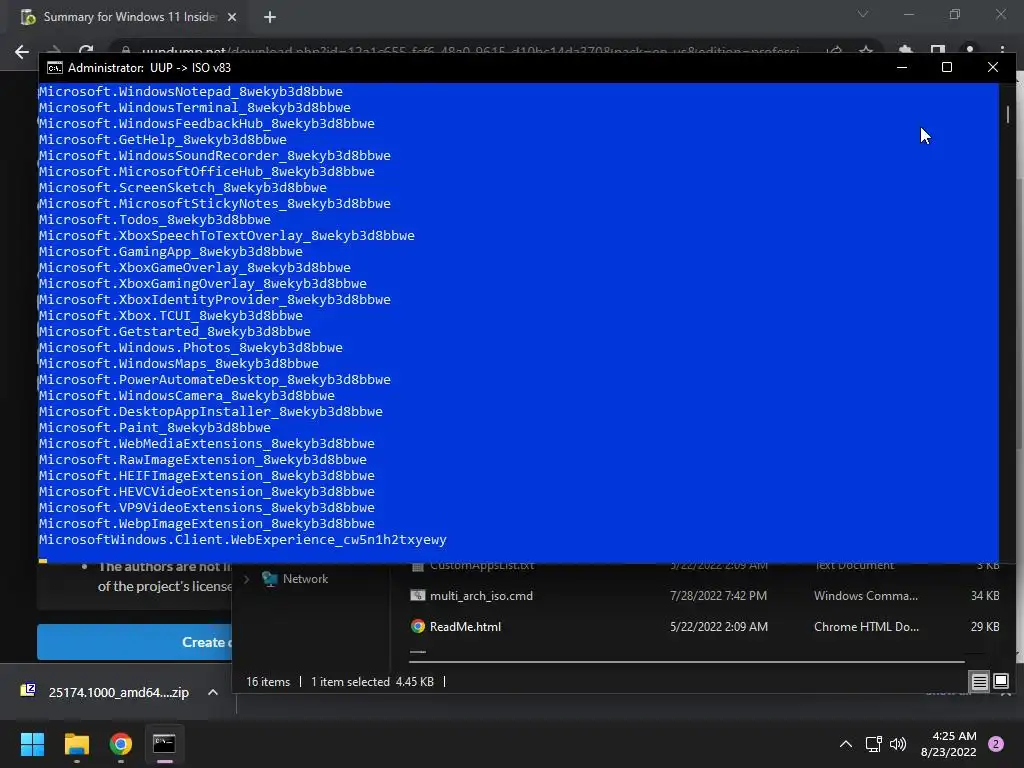Open the 25174.1000_amd64 zip download
The width and height of the screenshot is (1024, 768).
118,692
